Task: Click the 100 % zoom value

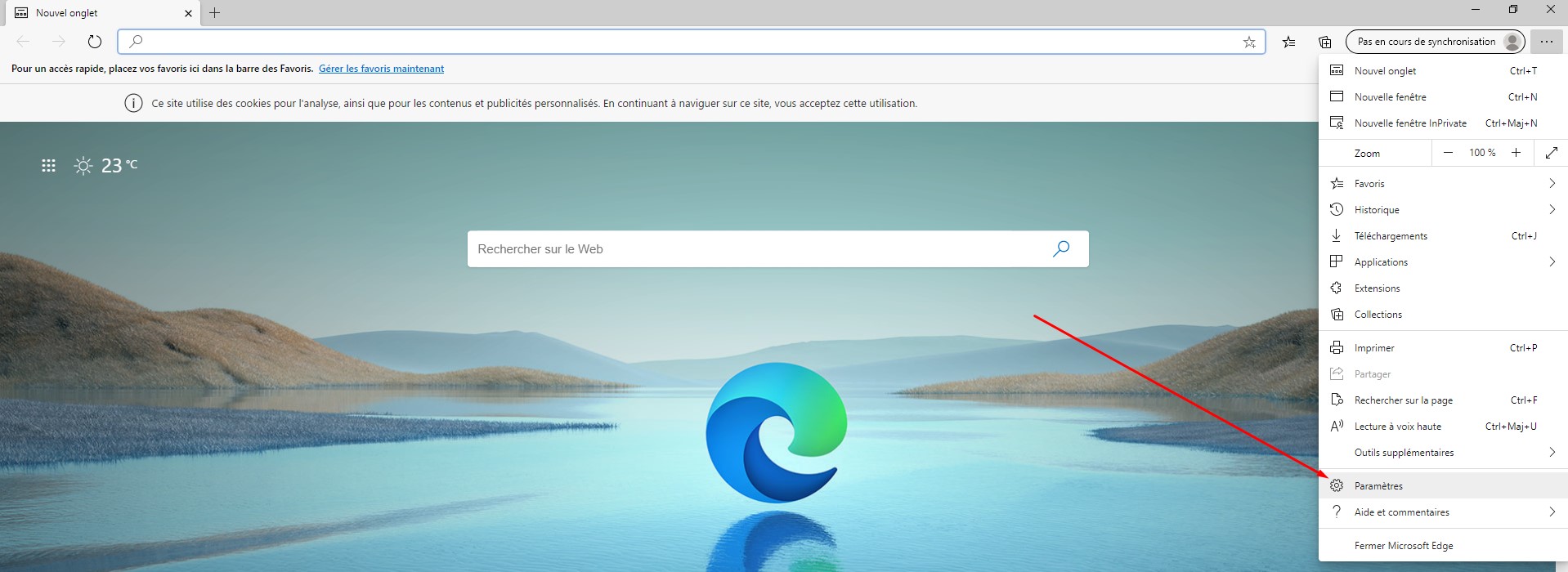Action: (1482, 153)
